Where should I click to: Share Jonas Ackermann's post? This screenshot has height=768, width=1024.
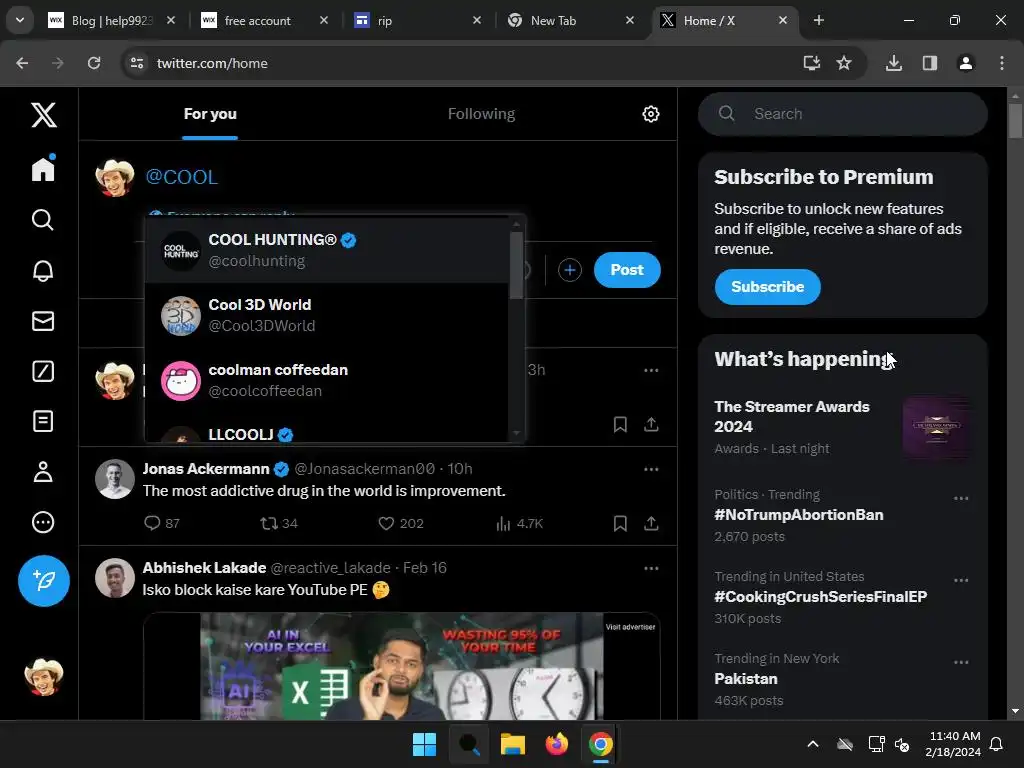click(x=651, y=523)
